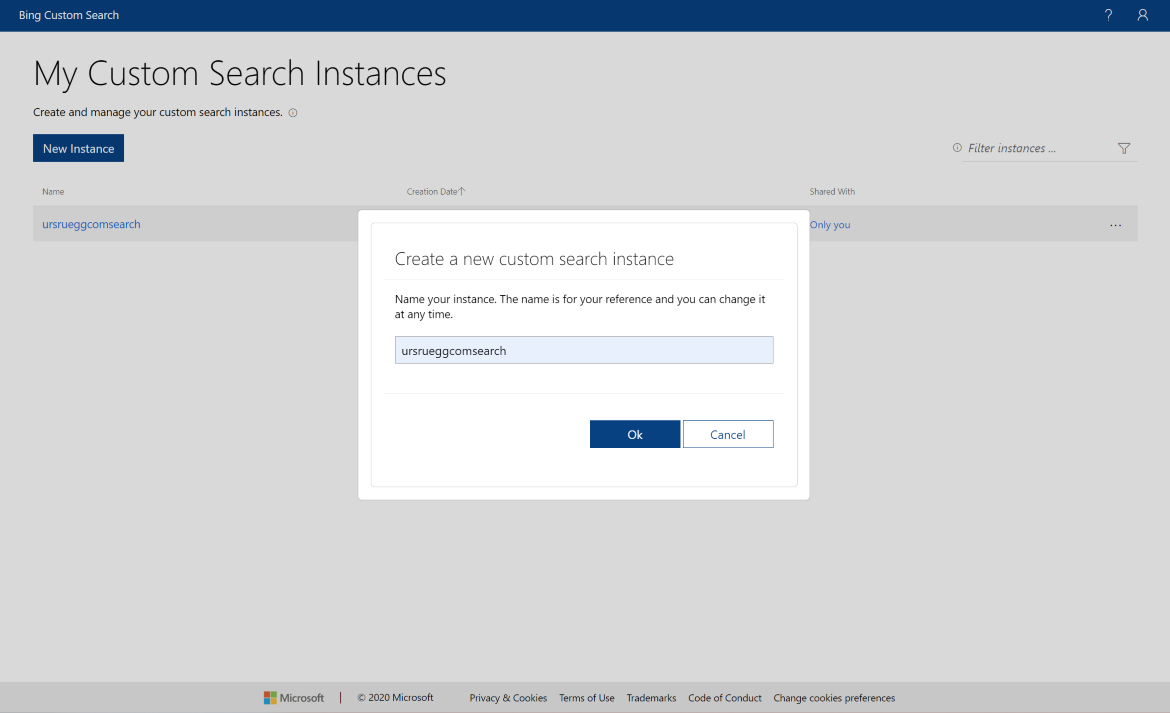Open the Trademarks footer link
This screenshot has height=713, width=1170.
(x=651, y=698)
